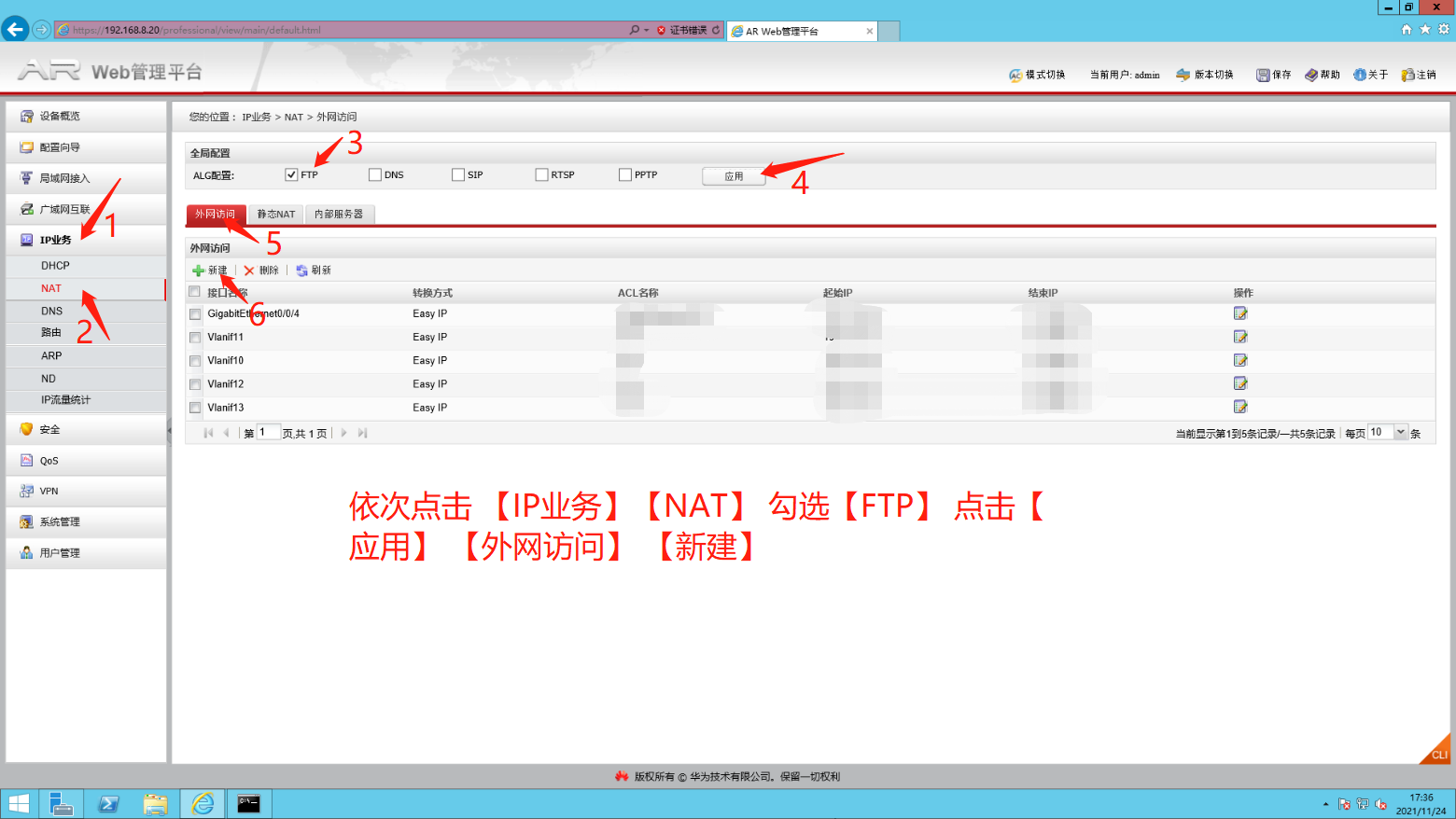Click the red X 删除 icon
Image resolution: width=1456 pixels, height=819 pixels.
pyautogui.click(x=249, y=271)
